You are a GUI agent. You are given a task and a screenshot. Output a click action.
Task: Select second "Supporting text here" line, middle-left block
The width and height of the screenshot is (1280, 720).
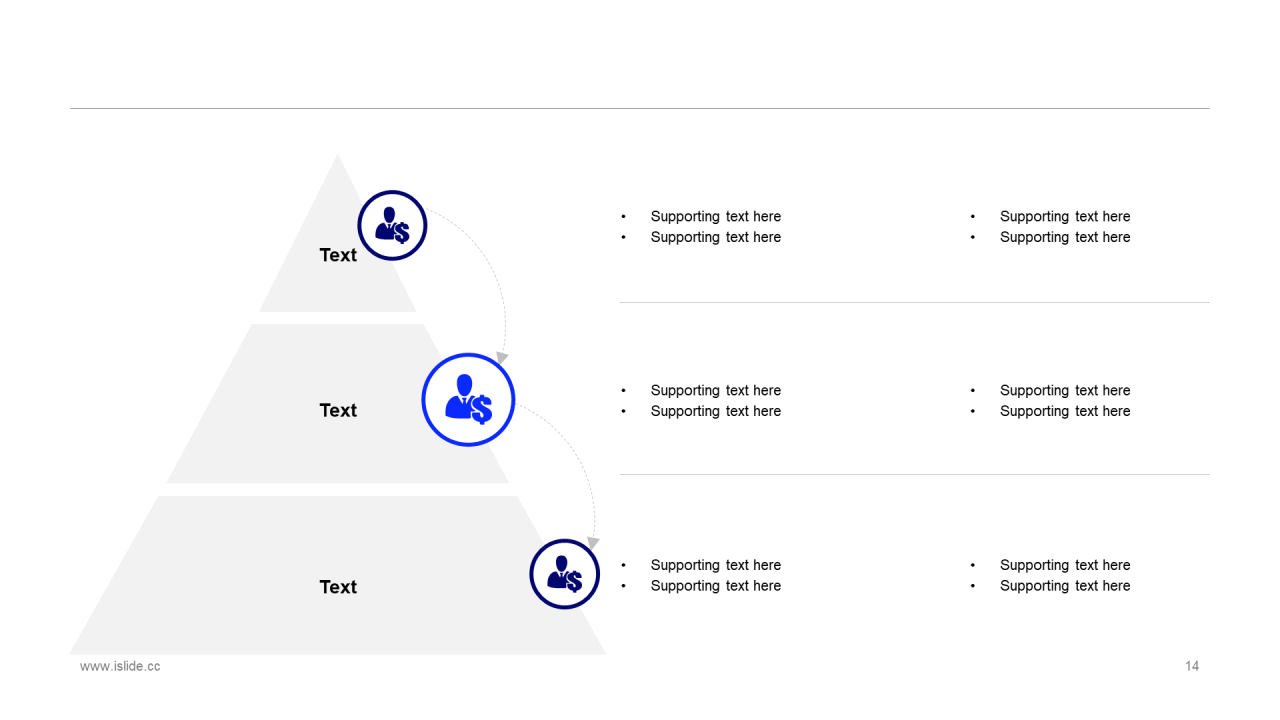715,411
